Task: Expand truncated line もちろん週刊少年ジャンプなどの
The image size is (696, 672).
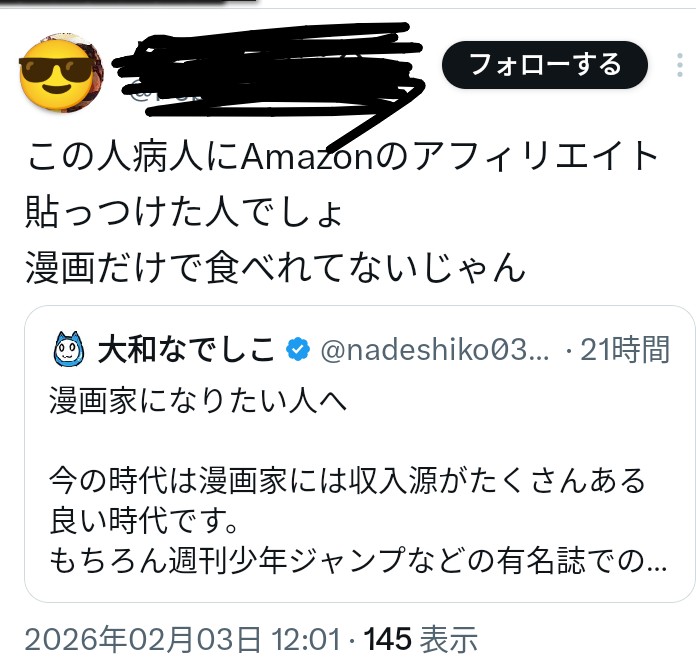Action: [358, 560]
